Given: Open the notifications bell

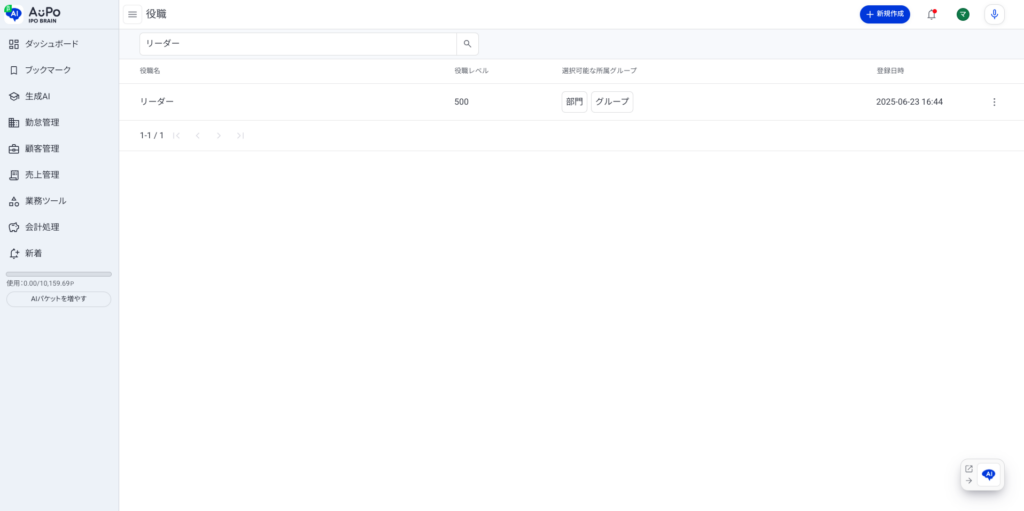Looking at the screenshot, I should (x=931, y=14).
